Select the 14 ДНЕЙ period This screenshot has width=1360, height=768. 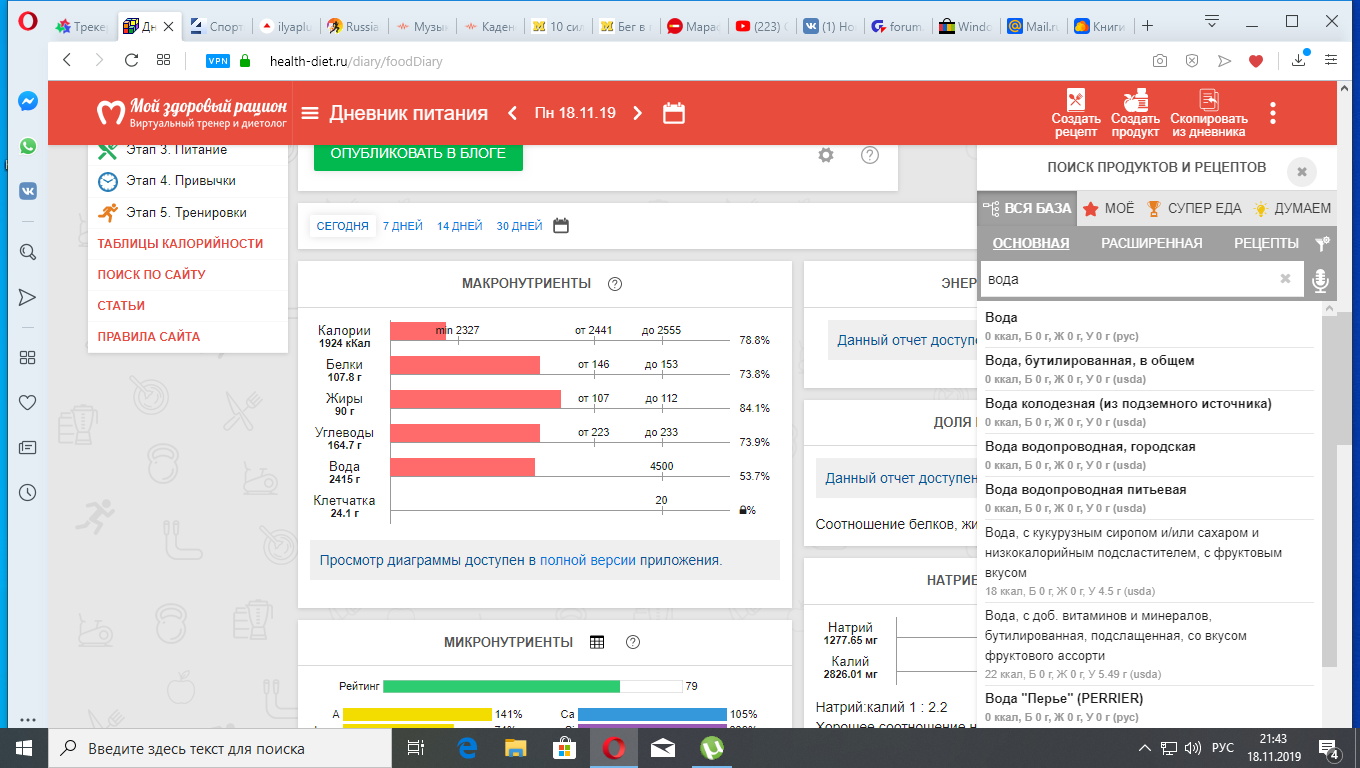460,226
